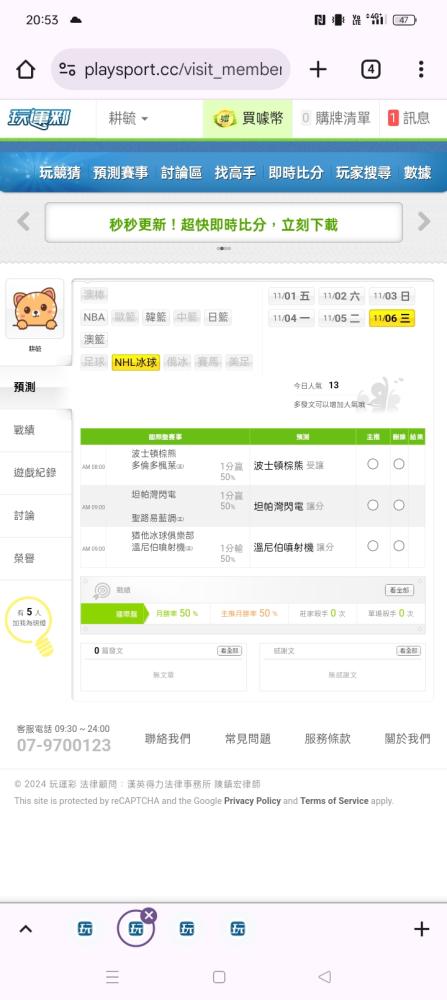Select main pick radio for 坦帕灣閃電

tap(373, 505)
